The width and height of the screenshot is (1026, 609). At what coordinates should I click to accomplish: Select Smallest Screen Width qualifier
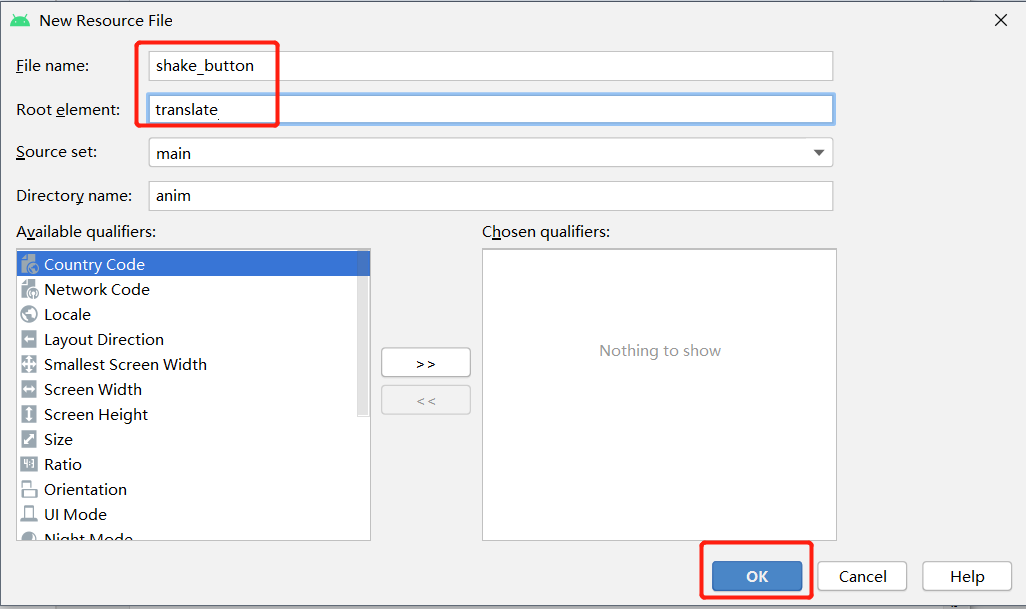pyautogui.click(x=187, y=364)
